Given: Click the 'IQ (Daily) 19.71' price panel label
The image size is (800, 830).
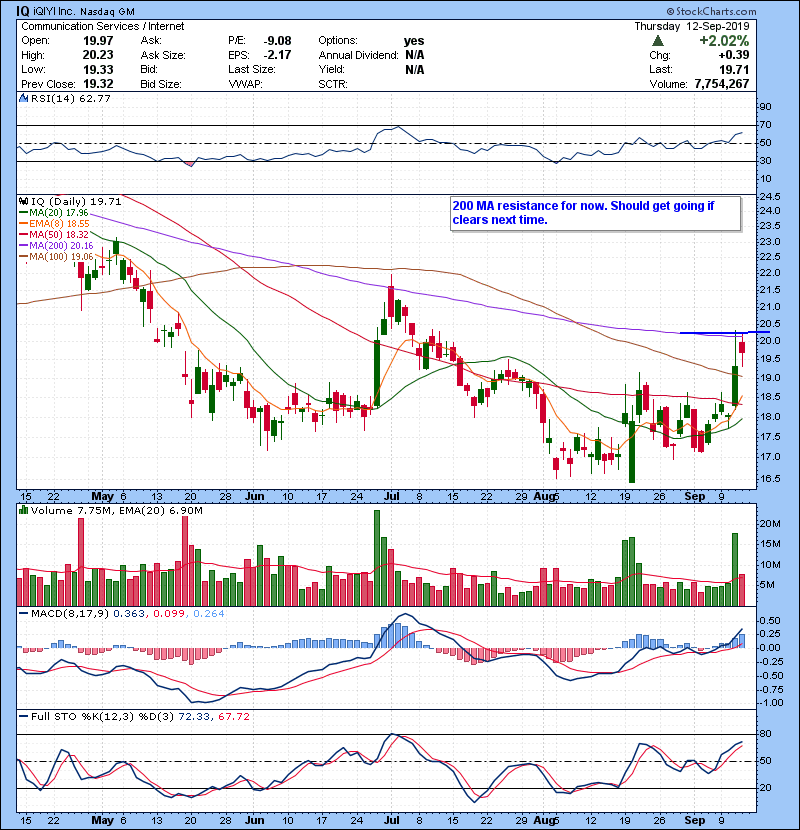Looking at the screenshot, I should [x=76, y=201].
